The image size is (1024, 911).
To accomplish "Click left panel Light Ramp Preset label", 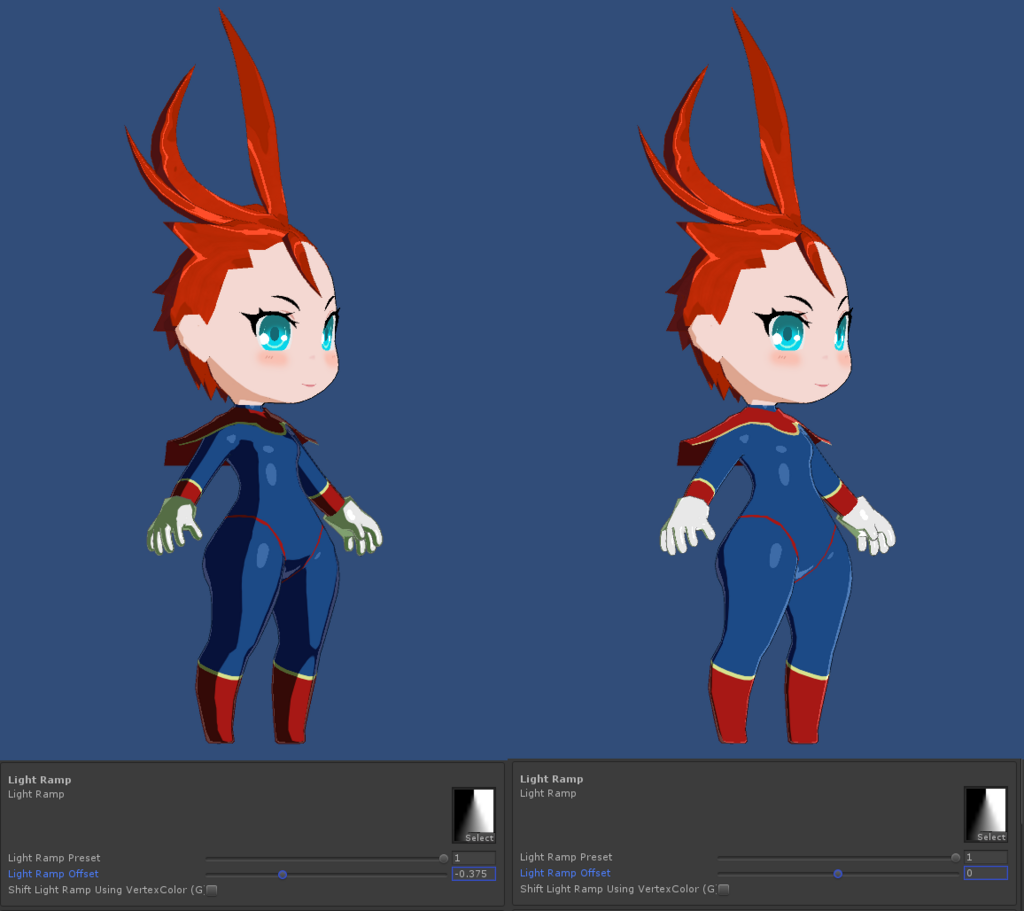I will 54,858.
